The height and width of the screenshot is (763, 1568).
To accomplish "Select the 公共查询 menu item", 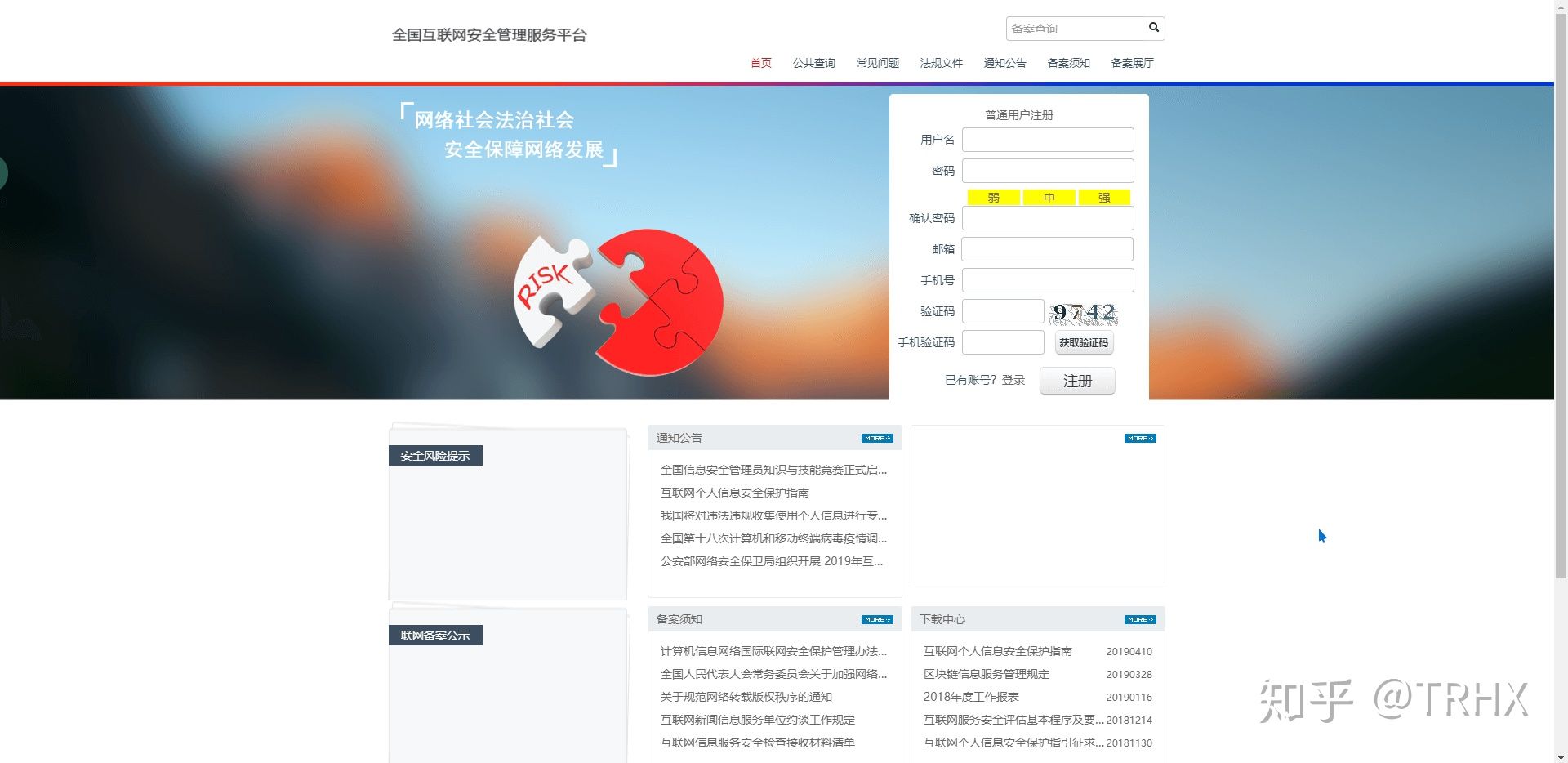I will (813, 63).
